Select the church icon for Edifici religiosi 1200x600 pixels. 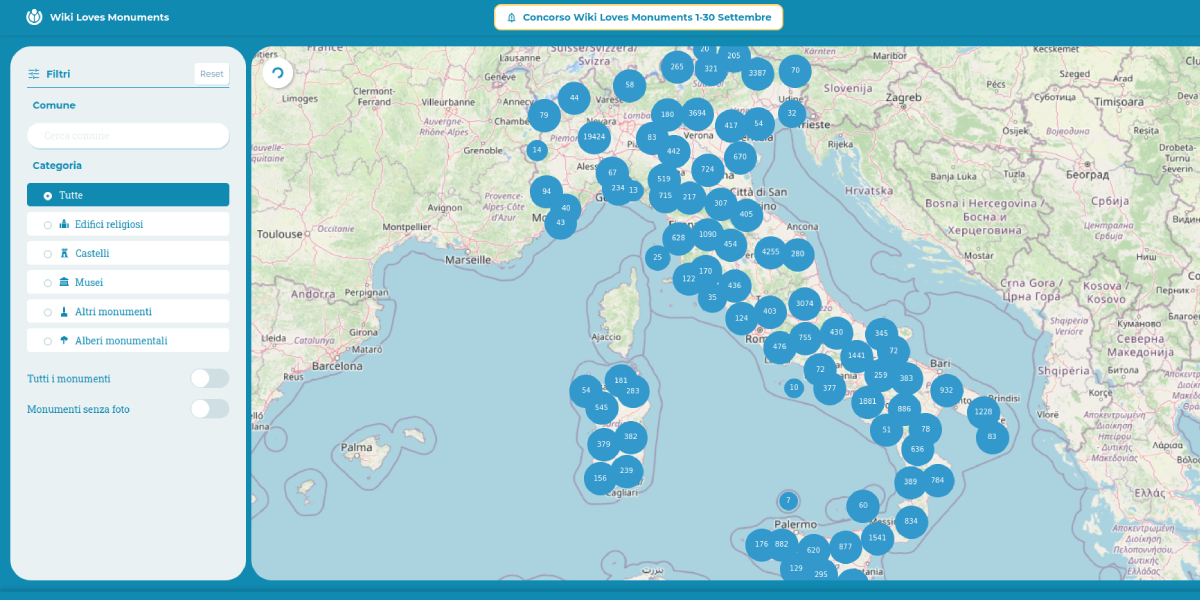pyautogui.click(x=65, y=224)
